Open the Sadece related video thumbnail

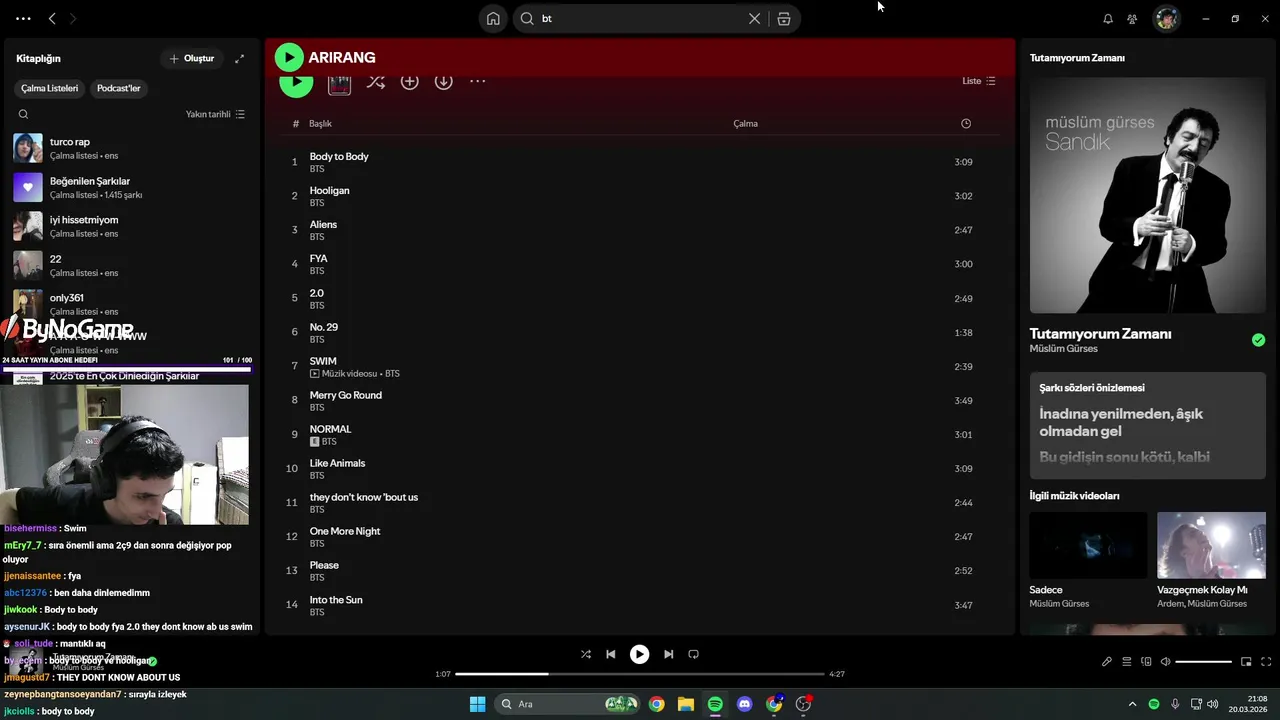point(1088,545)
